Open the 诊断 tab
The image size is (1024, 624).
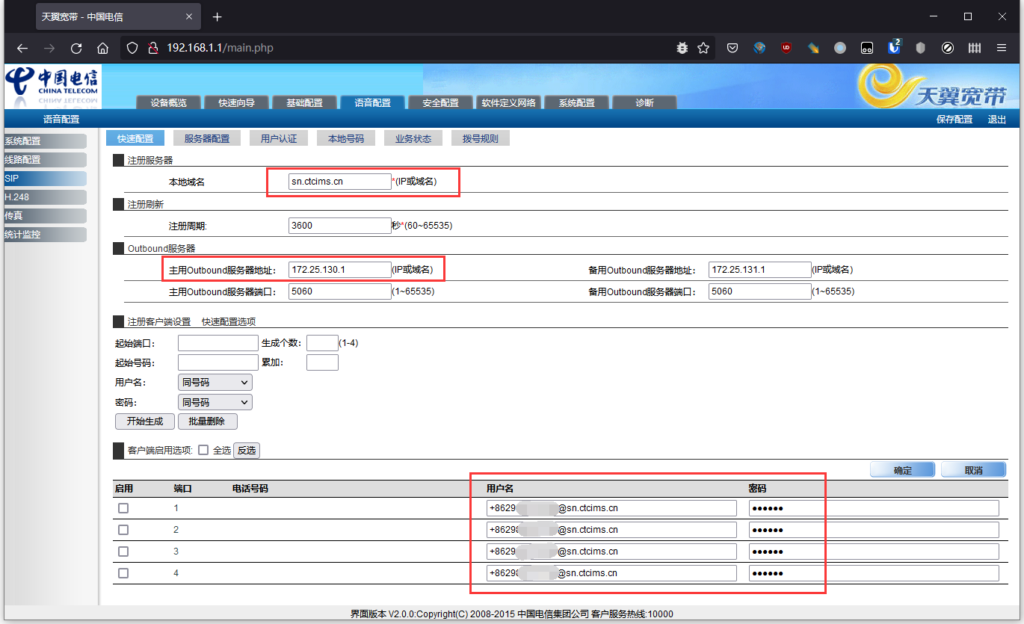(x=645, y=102)
